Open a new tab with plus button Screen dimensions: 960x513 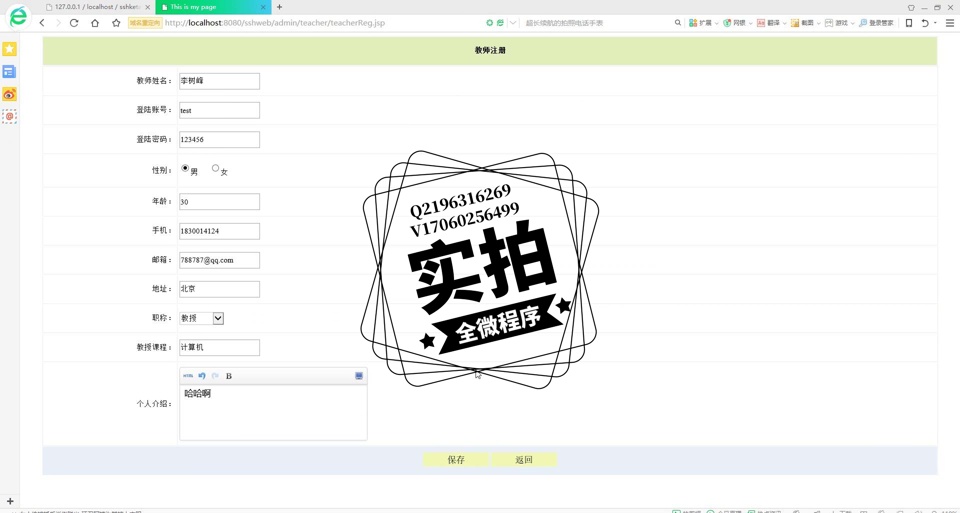(280, 7)
